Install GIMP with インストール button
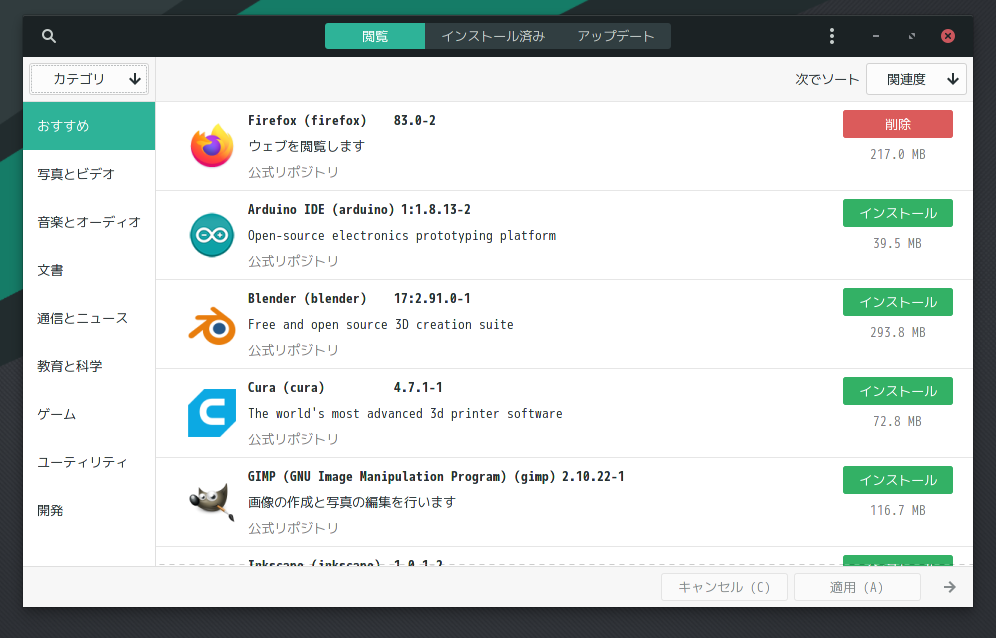Image resolution: width=996 pixels, height=638 pixels. point(898,480)
